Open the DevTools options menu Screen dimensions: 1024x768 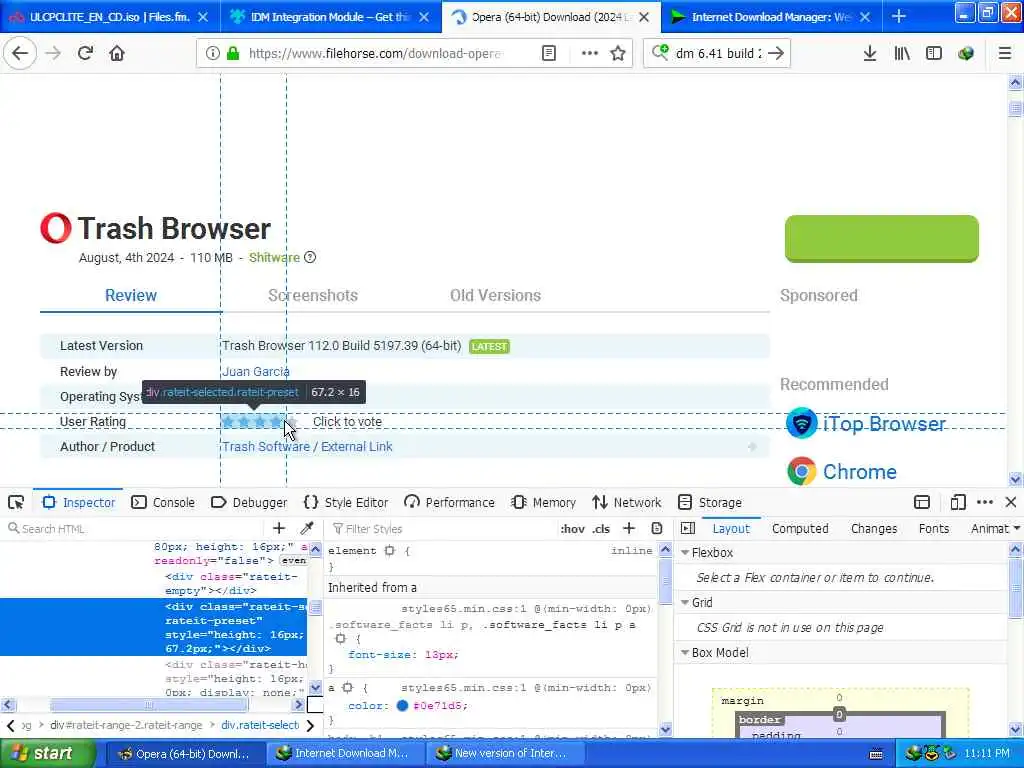(x=985, y=502)
